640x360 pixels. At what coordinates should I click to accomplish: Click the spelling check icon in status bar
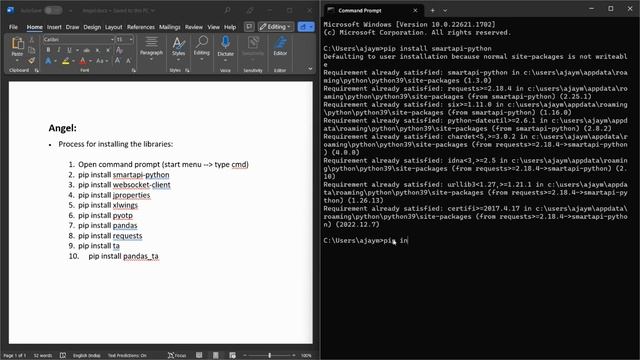point(63,356)
